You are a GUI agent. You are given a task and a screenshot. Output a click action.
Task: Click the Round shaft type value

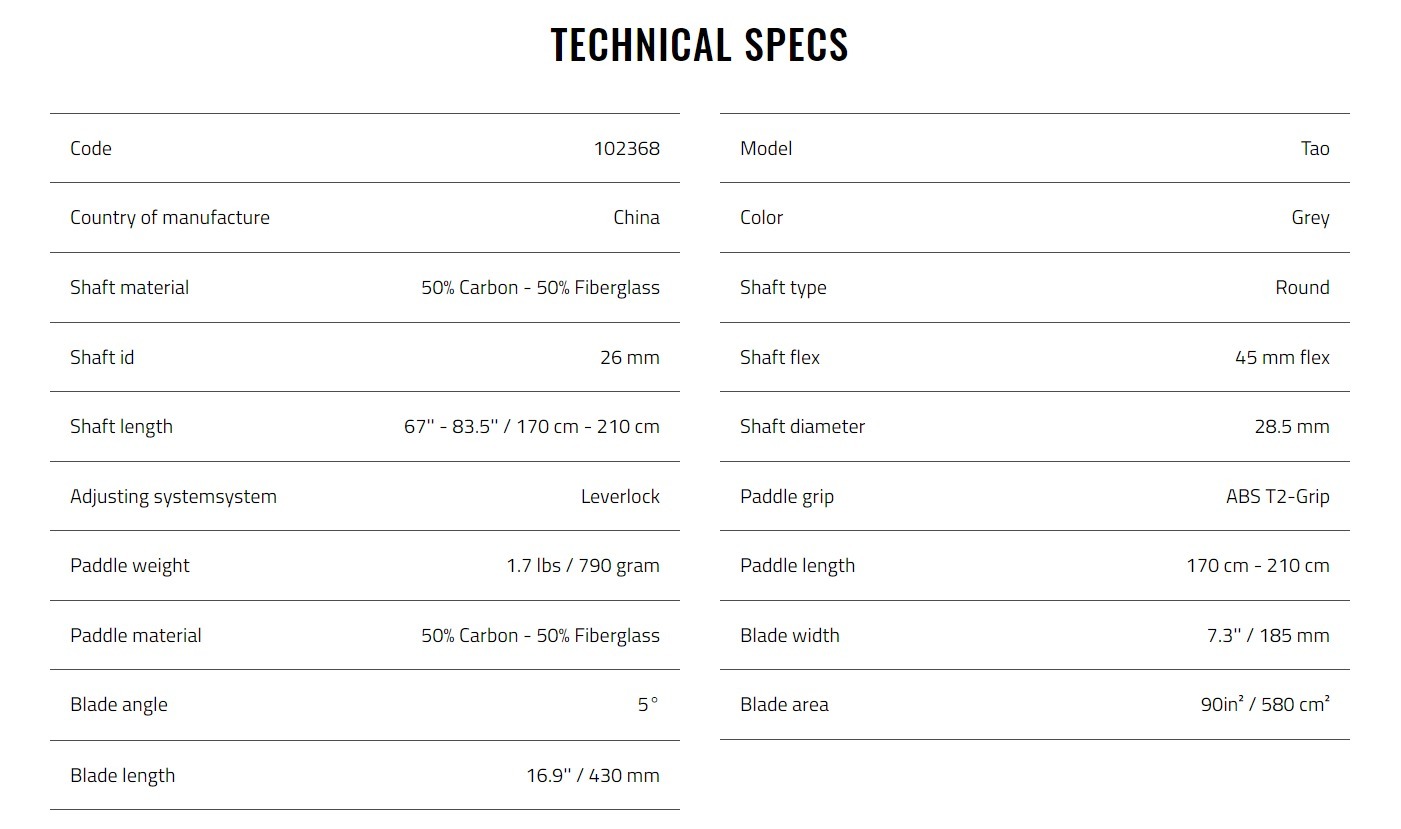point(1302,287)
